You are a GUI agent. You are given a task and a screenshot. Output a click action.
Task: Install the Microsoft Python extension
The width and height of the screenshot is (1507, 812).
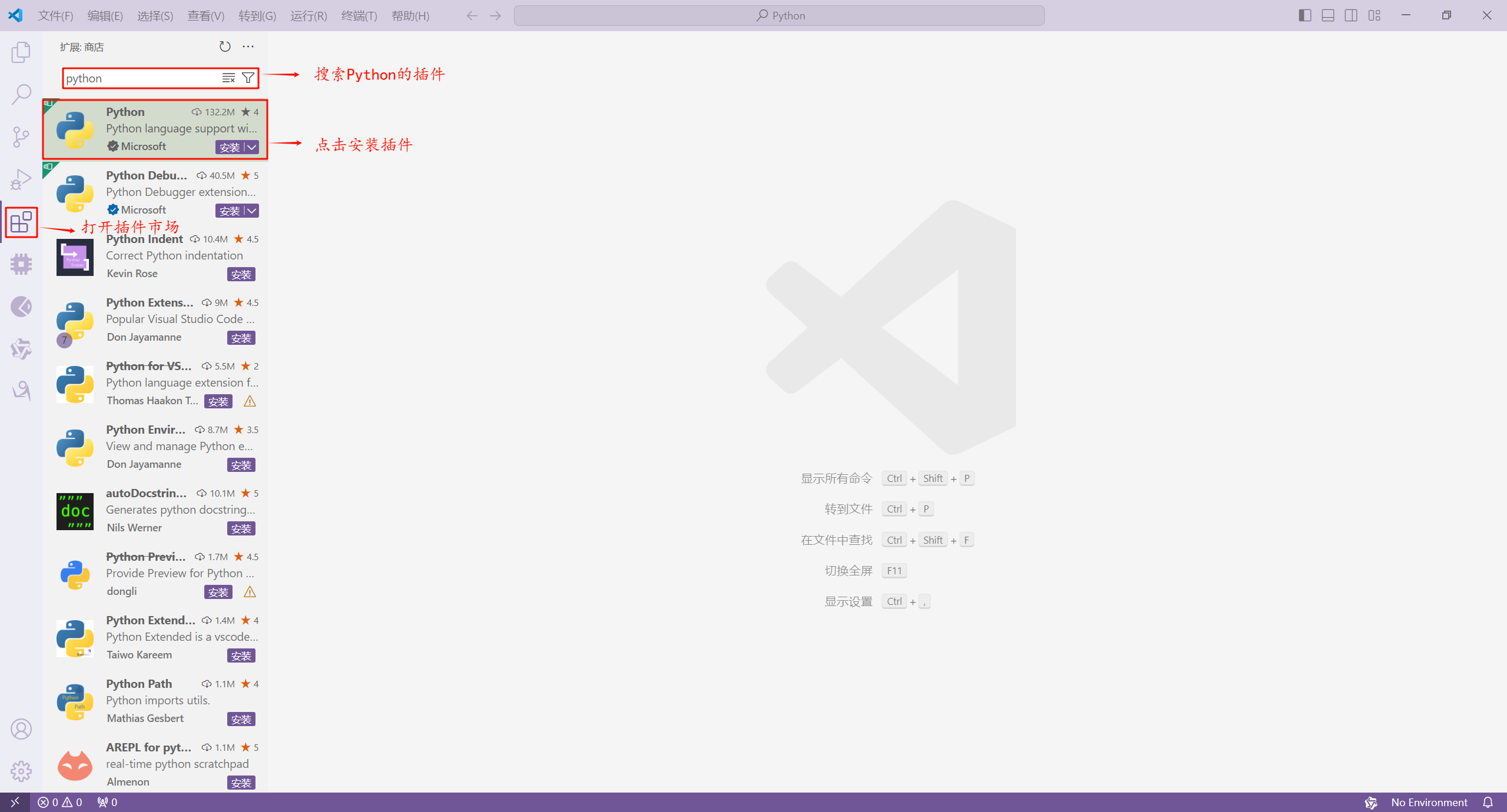coord(230,147)
